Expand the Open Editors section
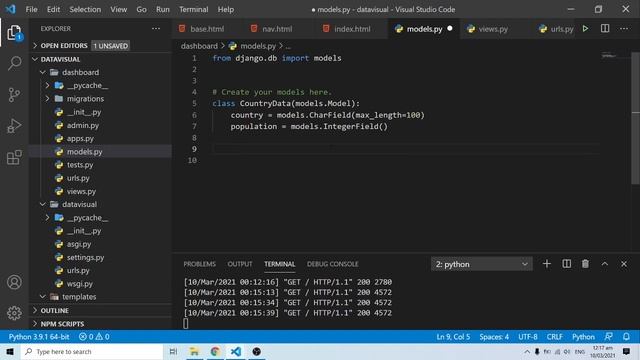This screenshot has width=640, height=360. [35, 46]
